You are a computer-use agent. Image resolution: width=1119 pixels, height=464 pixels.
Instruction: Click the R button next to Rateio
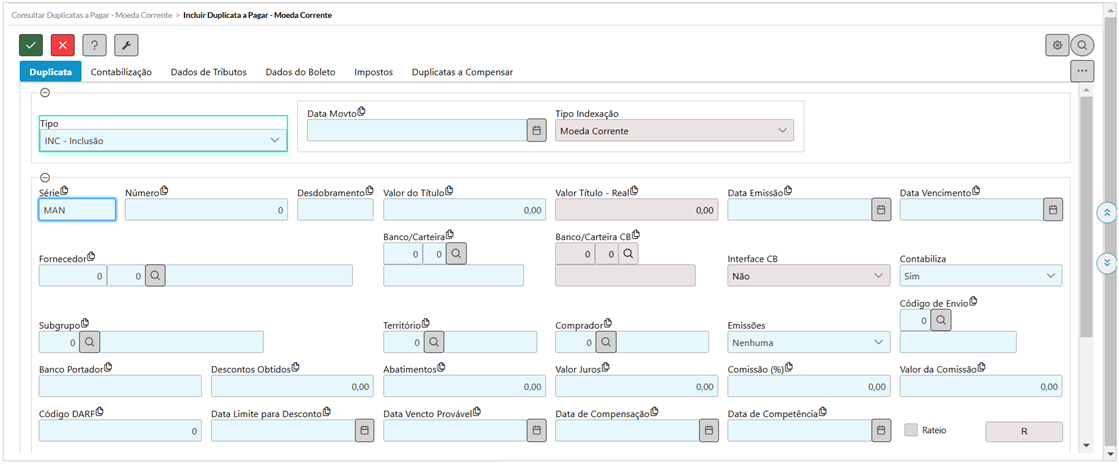[x=1023, y=431]
